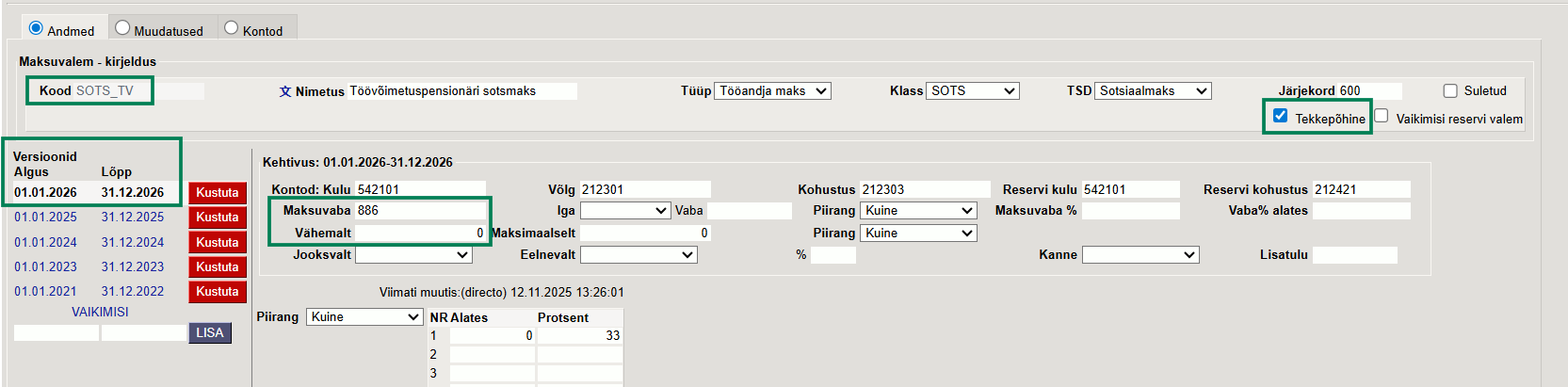Enable Vaikimisi reservi valem checkbox

[x=1382, y=116]
